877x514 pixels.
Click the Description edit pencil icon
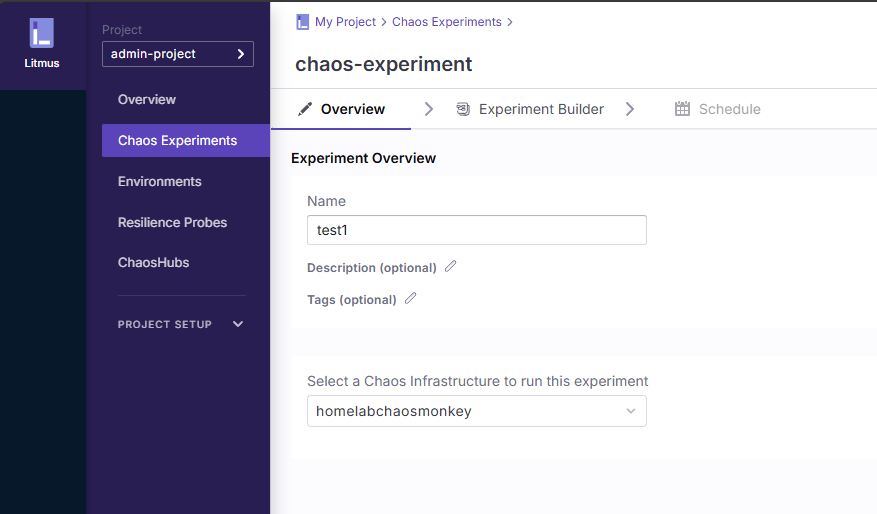(451, 267)
